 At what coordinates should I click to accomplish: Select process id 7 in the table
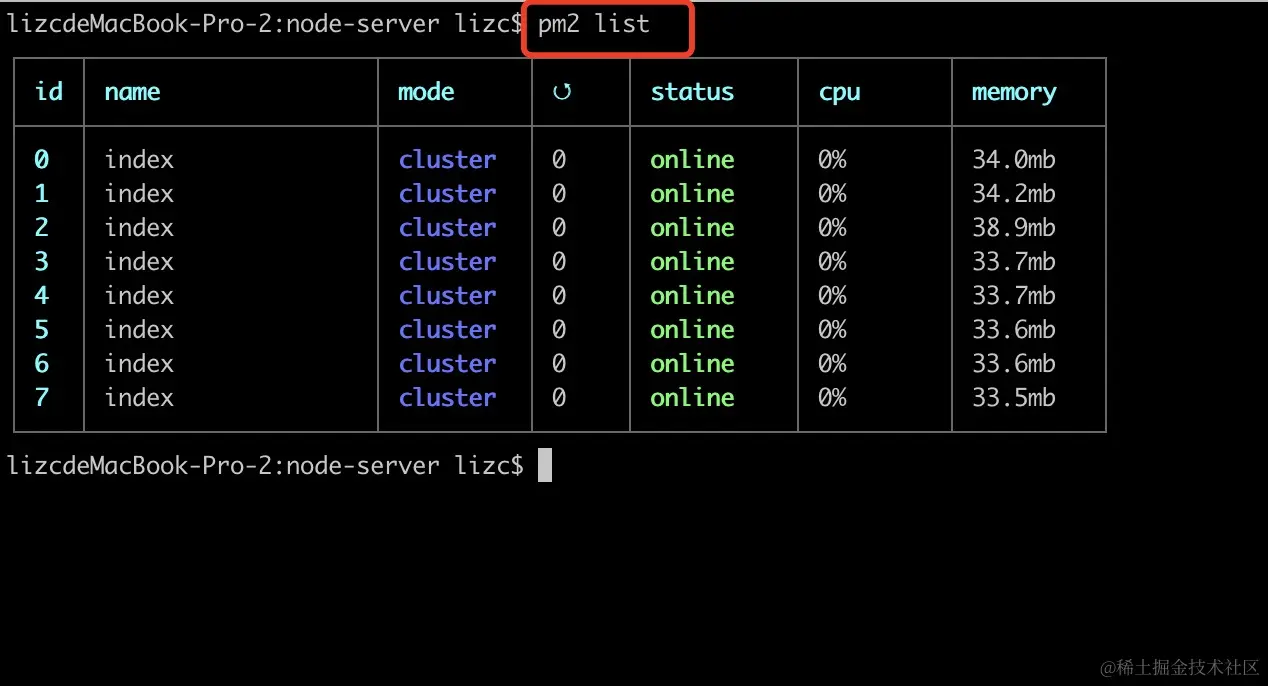tap(41, 397)
